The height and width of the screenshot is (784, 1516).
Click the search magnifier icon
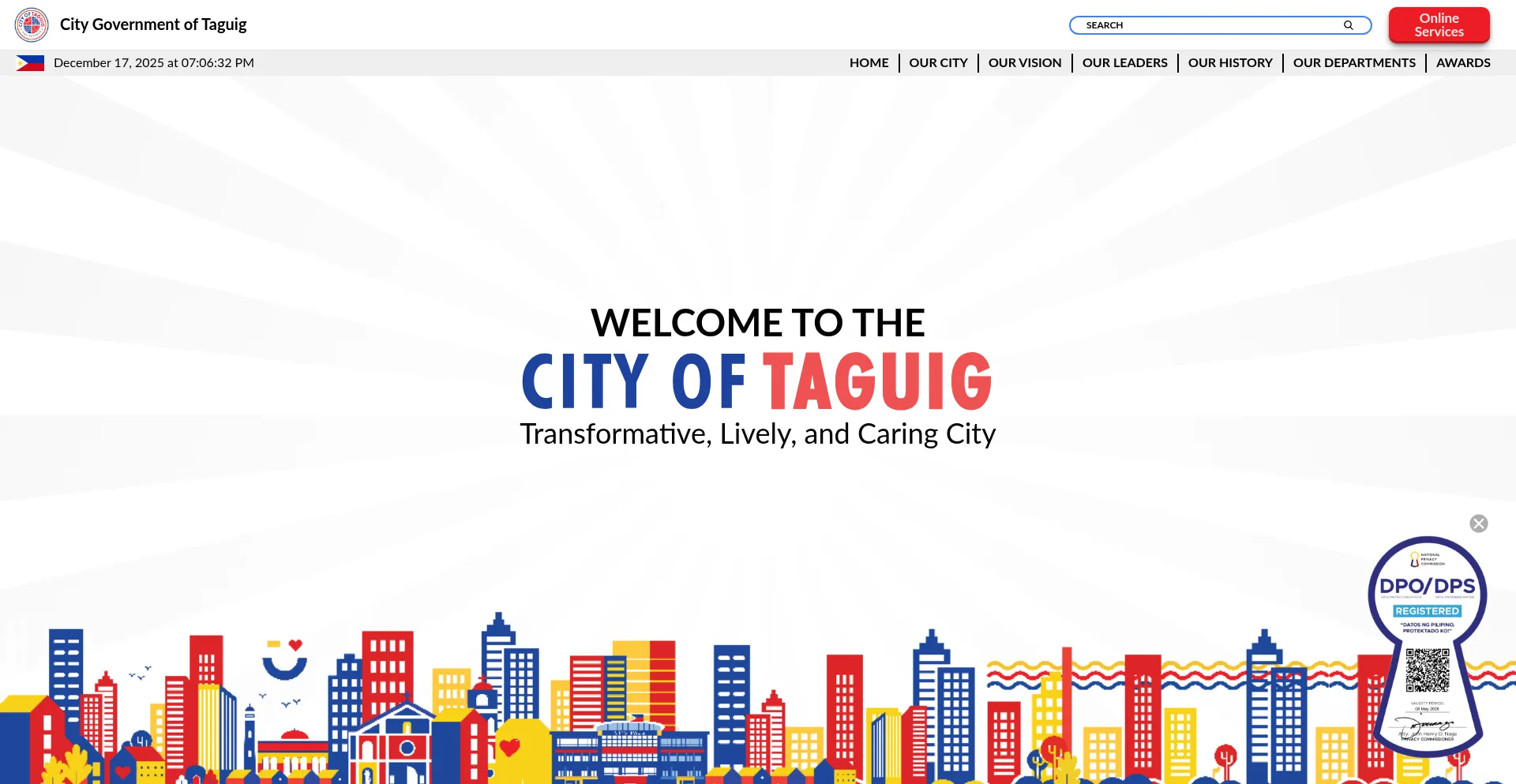coord(1348,24)
